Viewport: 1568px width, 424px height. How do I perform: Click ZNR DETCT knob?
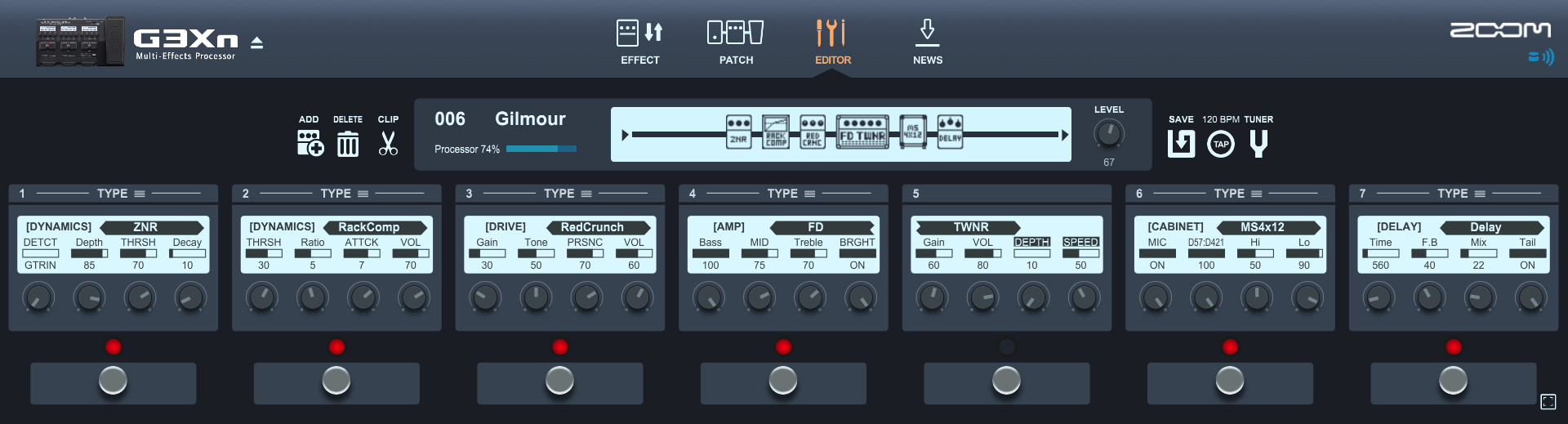coord(38,297)
